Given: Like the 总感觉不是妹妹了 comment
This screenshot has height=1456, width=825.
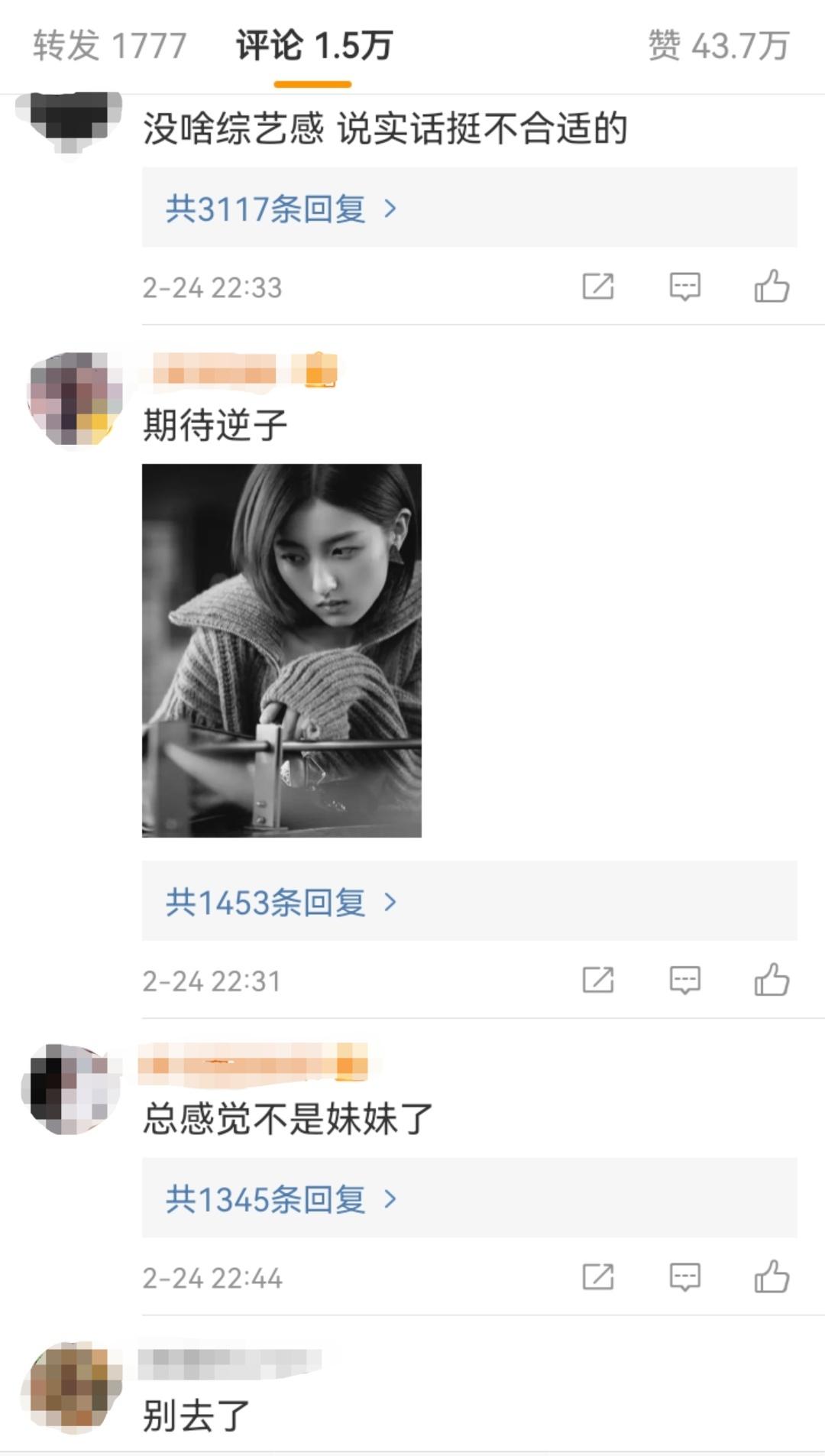Looking at the screenshot, I should pos(772,1276).
